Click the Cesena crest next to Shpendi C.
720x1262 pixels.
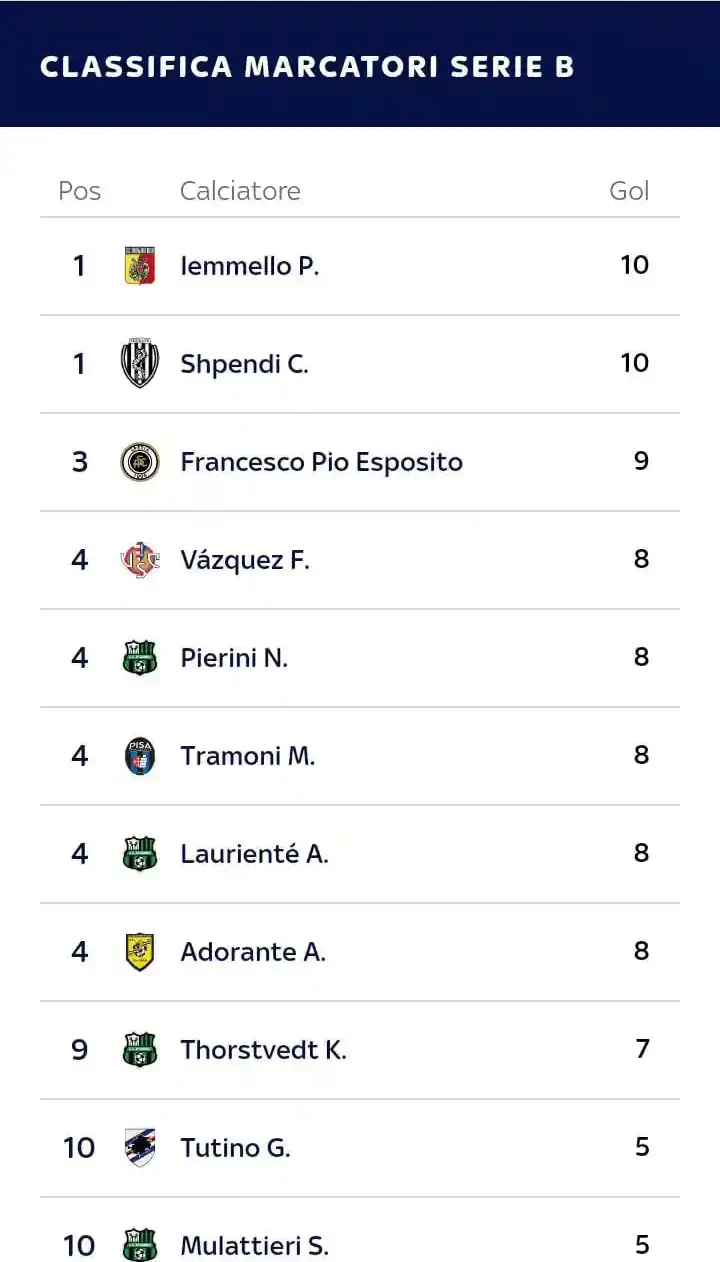[x=140, y=363]
